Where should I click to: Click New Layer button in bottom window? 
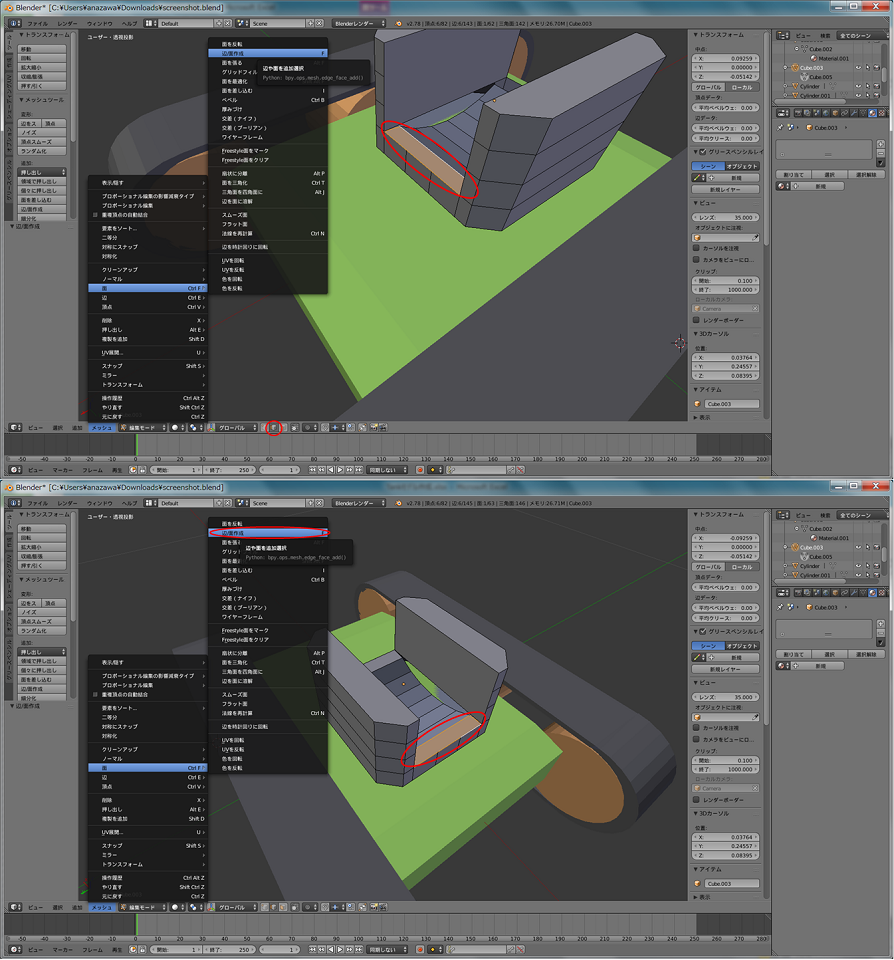click(726, 668)
